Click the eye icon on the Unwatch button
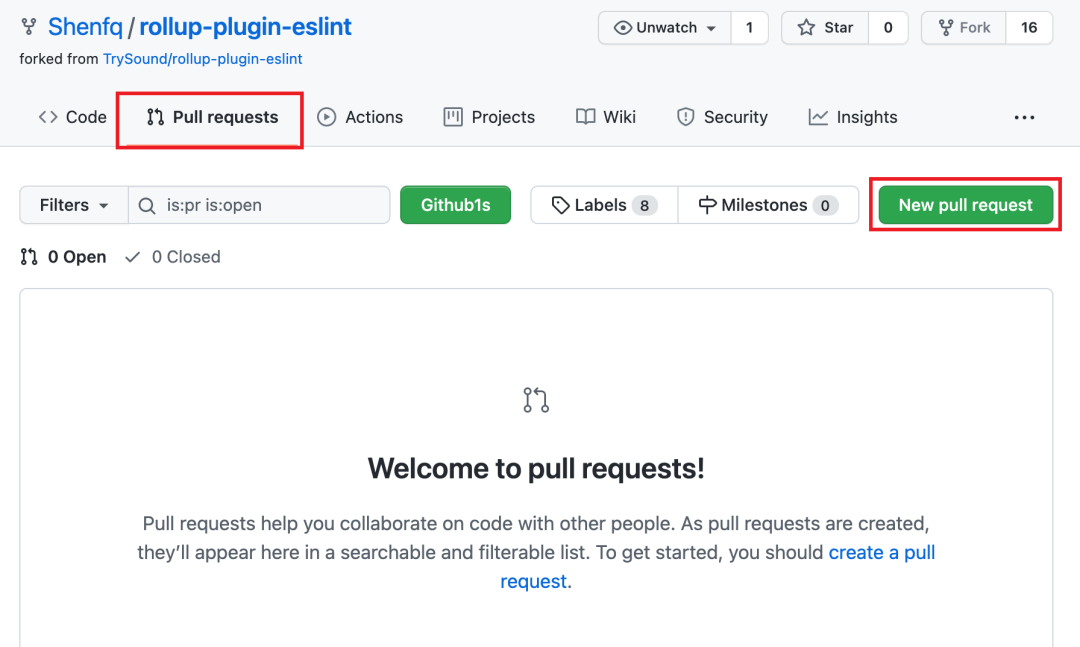Screen dimensions: 1080x647 [623, 28]
